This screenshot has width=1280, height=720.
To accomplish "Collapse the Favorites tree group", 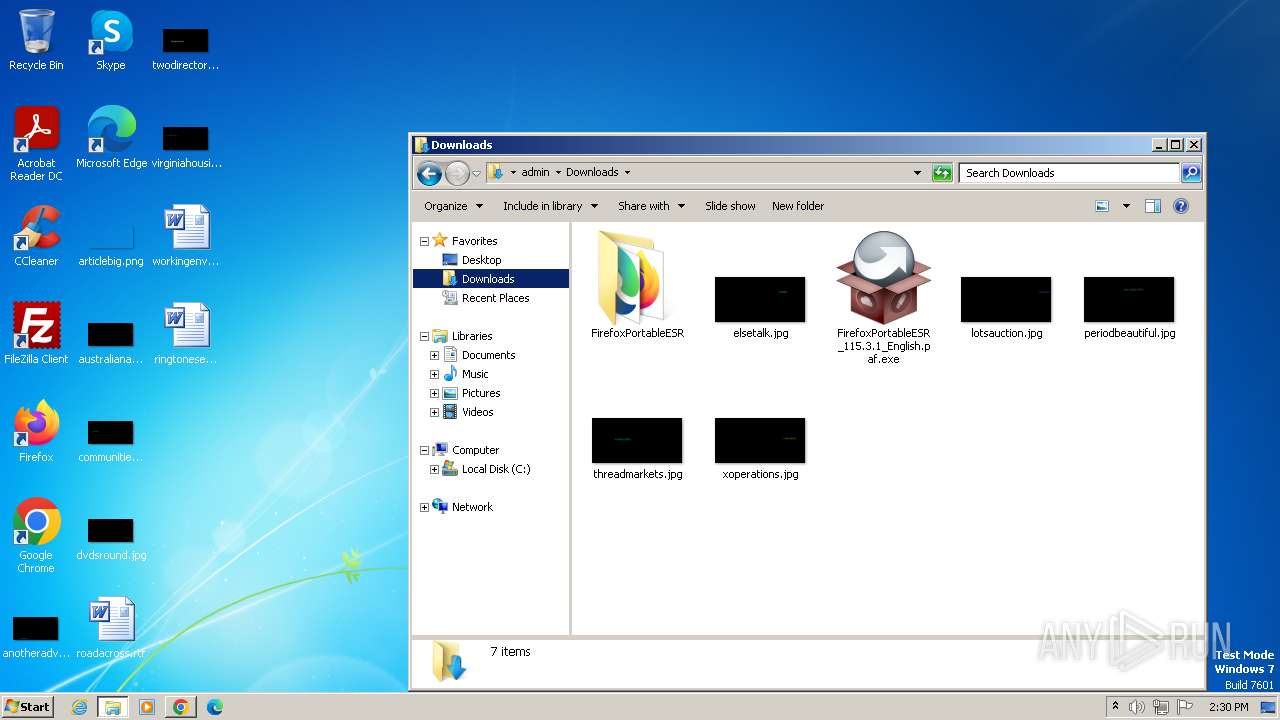I will (424, 241).
